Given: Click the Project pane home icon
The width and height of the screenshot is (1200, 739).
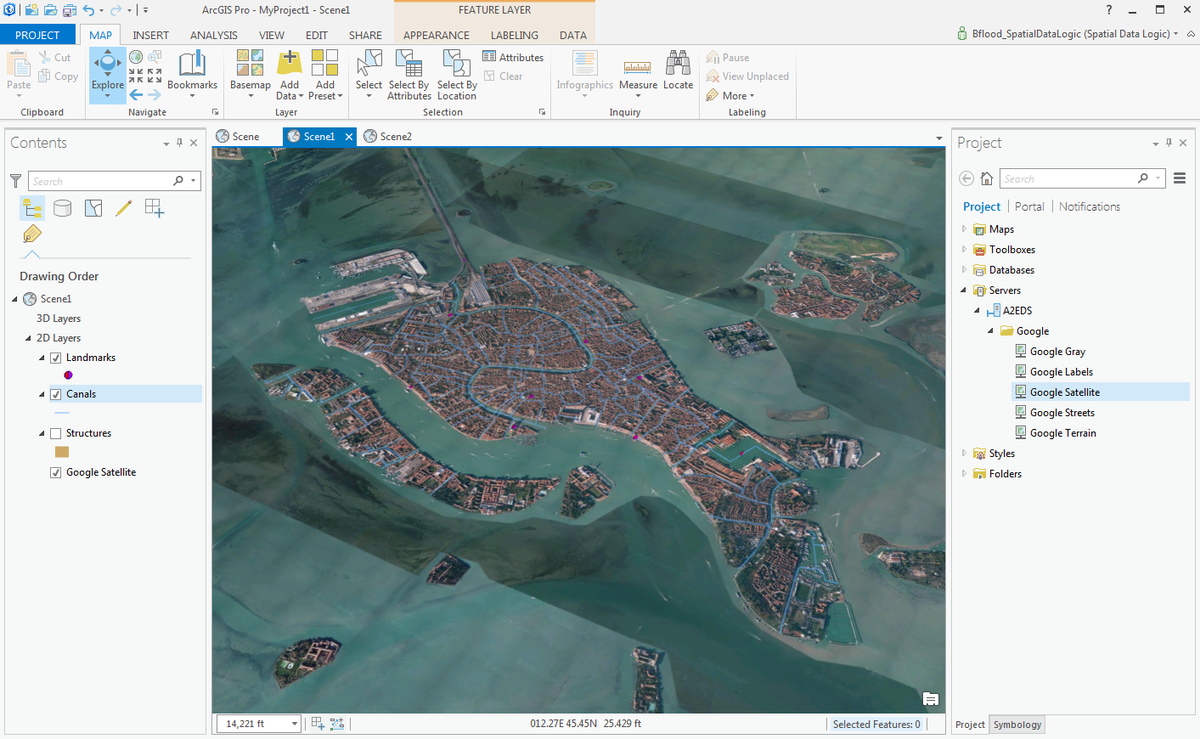Looking at the screenshot, I should [987, 179].
